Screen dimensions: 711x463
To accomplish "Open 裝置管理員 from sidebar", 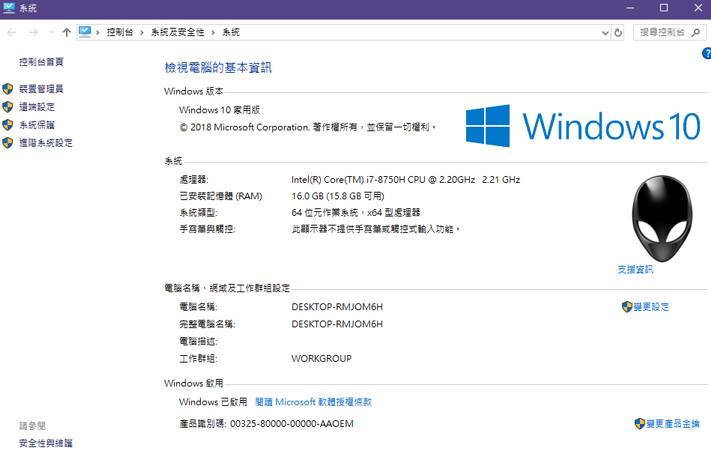I will 41,89.
